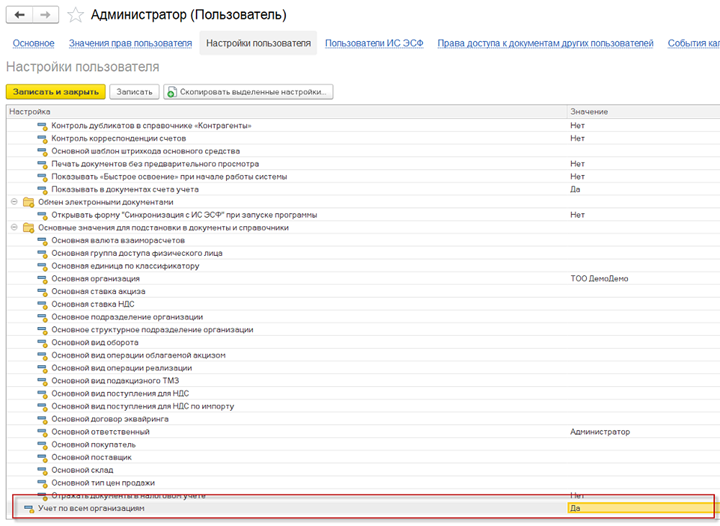Toggle value Да of Учет по всем организациям
The width and height of the screenshot is (720, 526).
click(x=641, y=508)
